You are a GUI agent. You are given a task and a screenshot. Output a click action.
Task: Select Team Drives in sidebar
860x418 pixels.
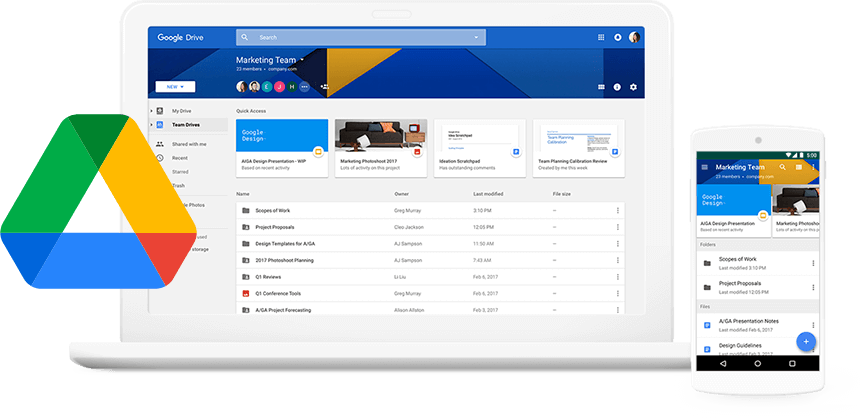point(186,125)
